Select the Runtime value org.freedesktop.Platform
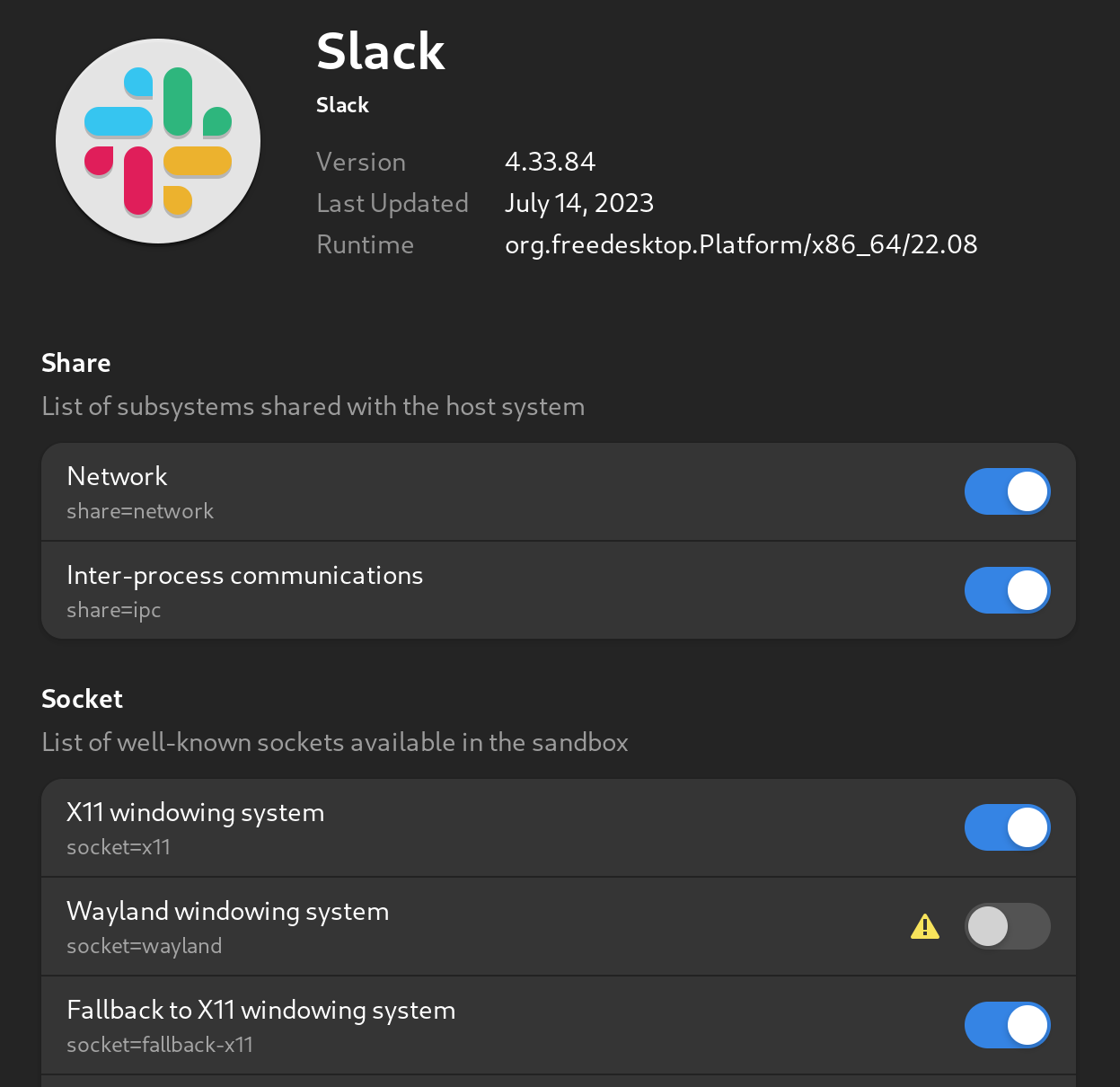This screenshot has width=1120, height=1087. point(740,243)
